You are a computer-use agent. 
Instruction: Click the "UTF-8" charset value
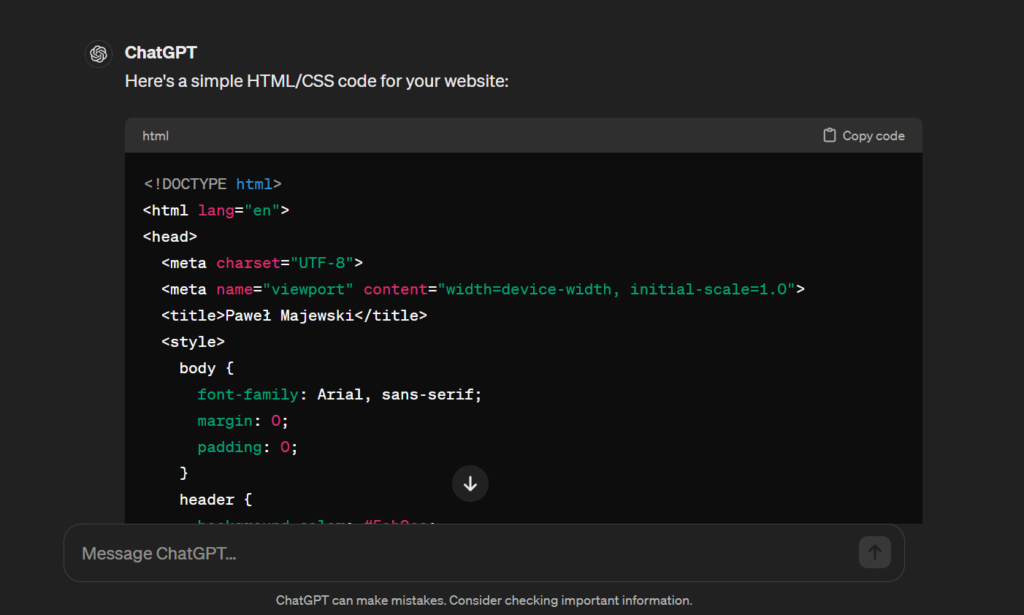pos(322,263)
